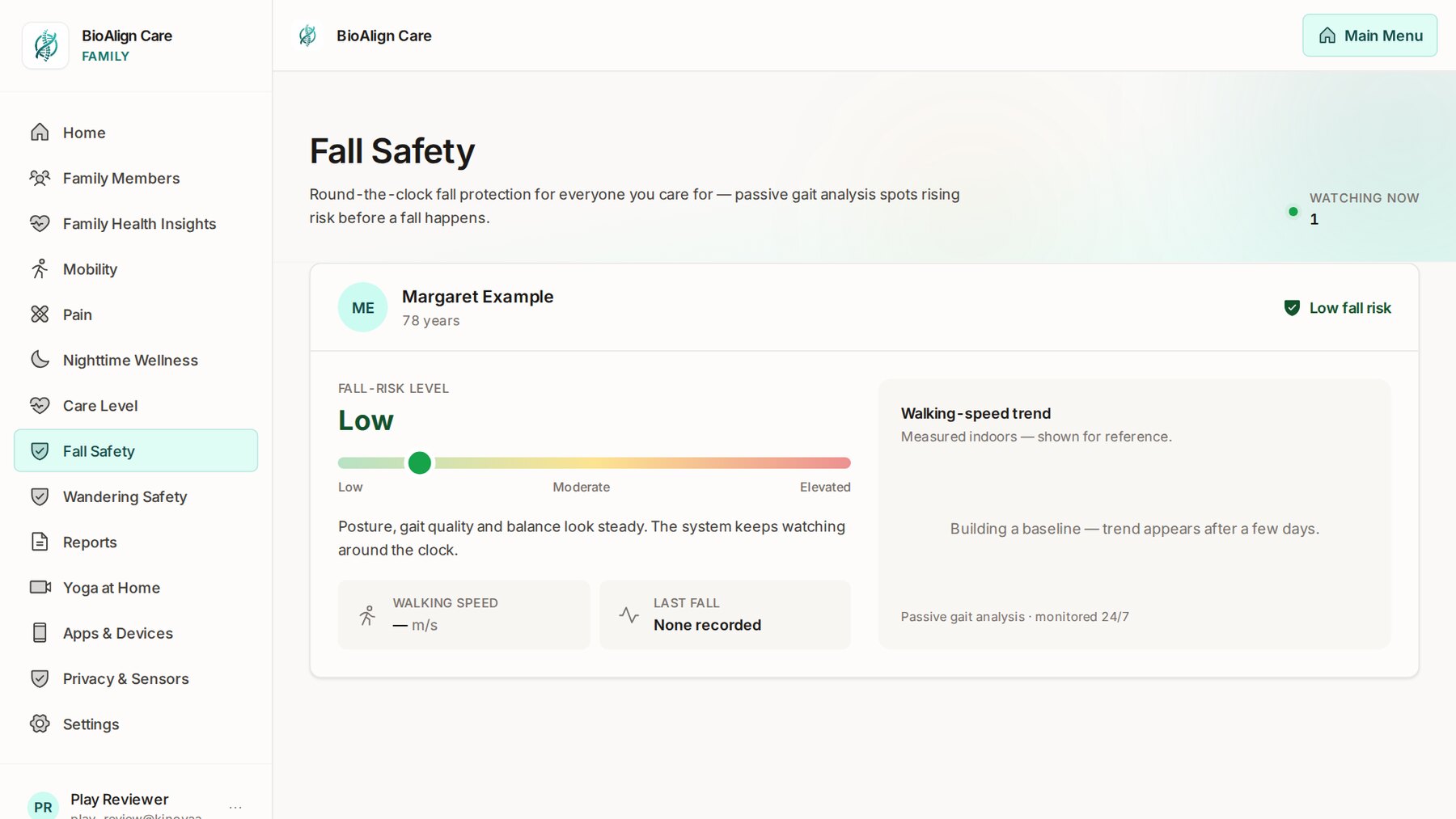The image size is (1456, 819).
Task: Open the Home menu label
Action: pos(84,133)
